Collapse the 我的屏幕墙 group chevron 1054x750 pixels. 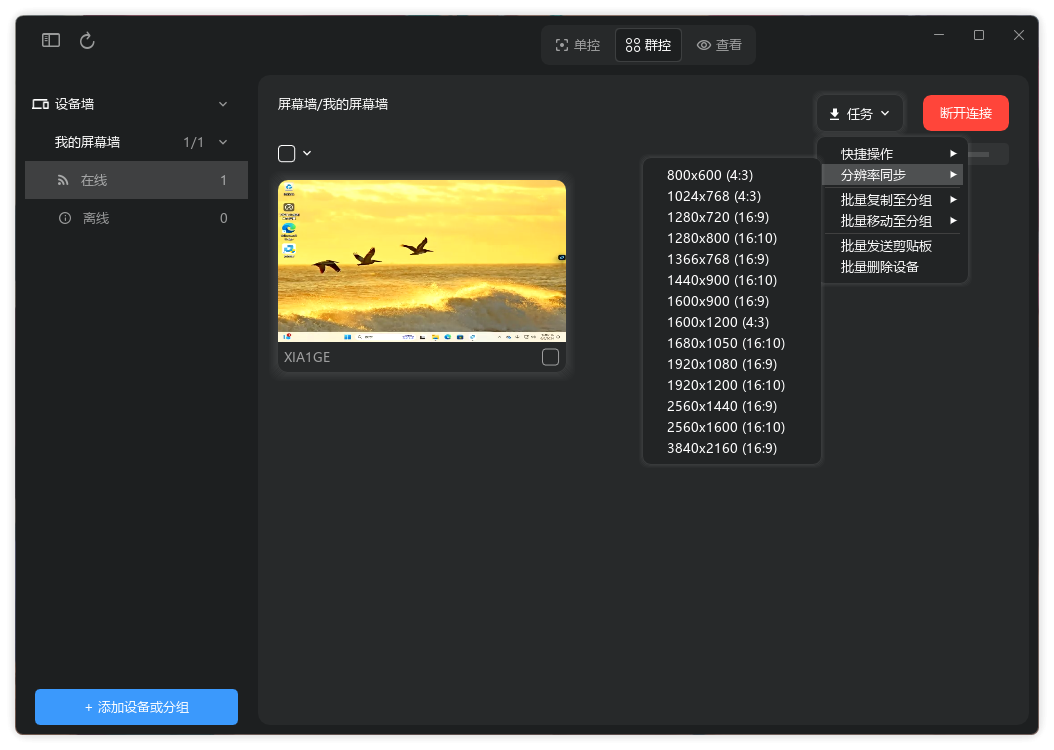pos(223,142)
